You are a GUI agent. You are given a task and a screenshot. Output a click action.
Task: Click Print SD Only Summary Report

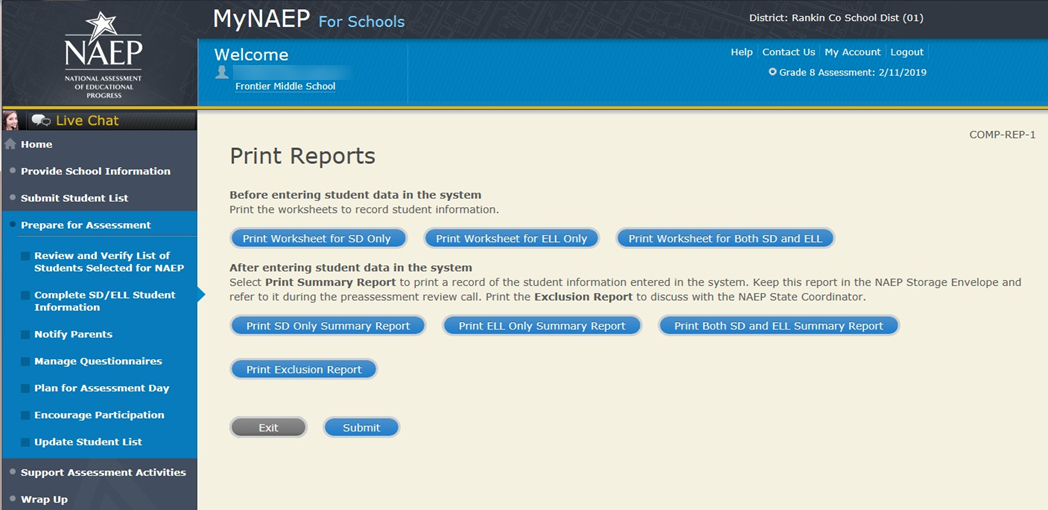click(x=328, y=326)
